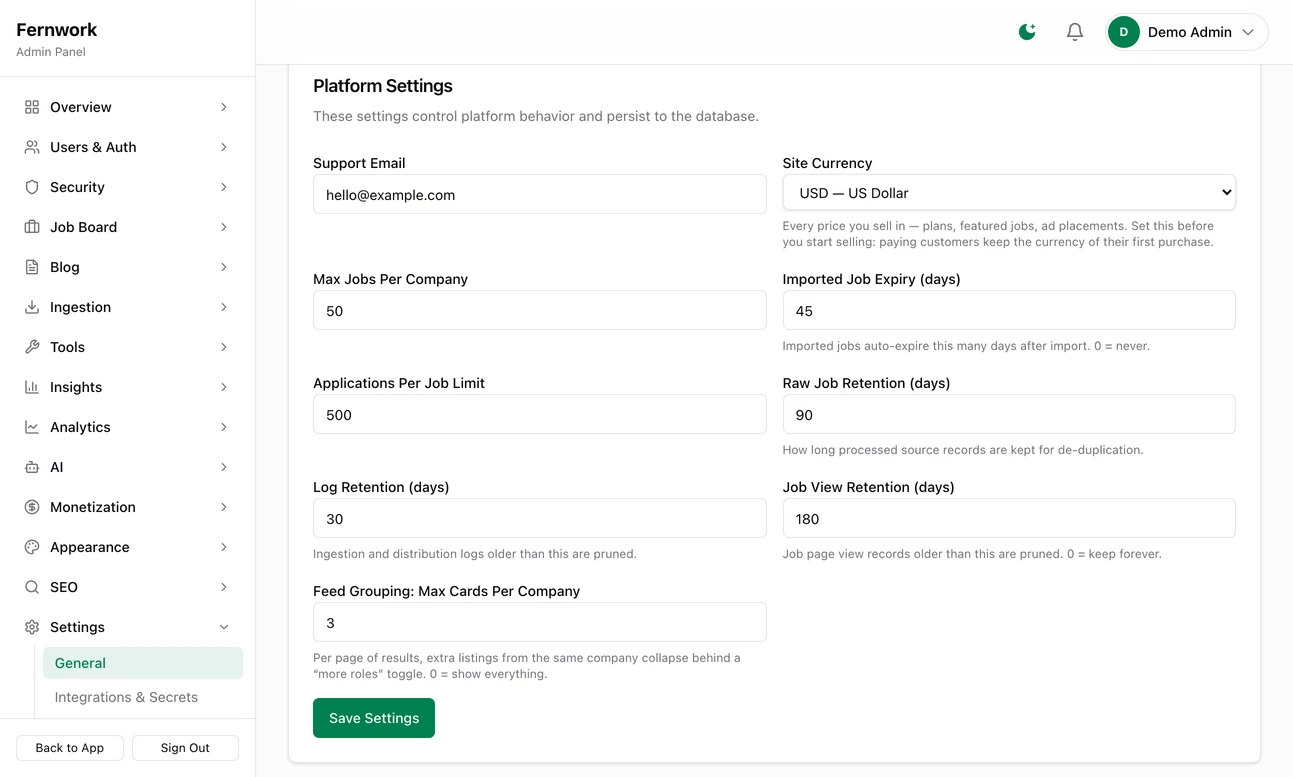
Task: Click the Back to App button
Action: click(x=70, y=748)
